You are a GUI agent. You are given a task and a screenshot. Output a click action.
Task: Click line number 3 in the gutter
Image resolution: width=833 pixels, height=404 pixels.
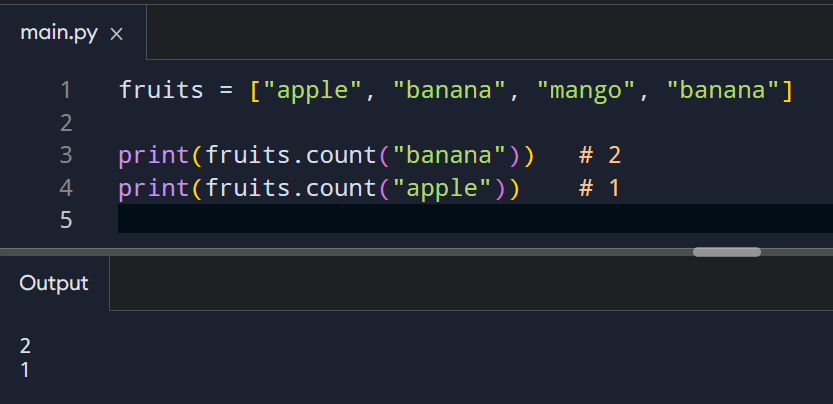(x=65, y=155)
